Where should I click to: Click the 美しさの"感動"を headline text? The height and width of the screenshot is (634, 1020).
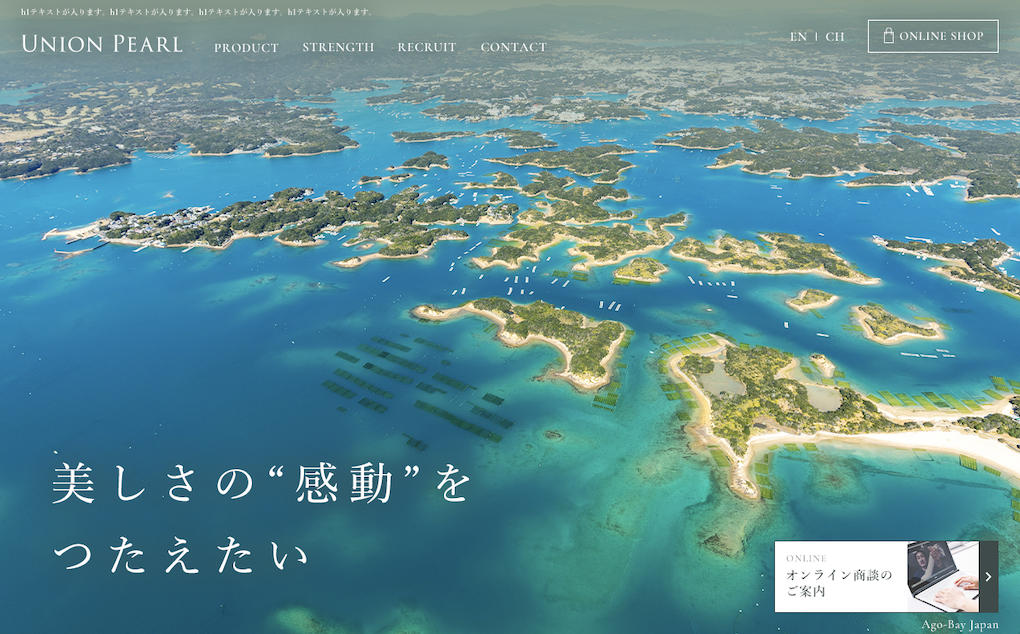tap(262, 482)
